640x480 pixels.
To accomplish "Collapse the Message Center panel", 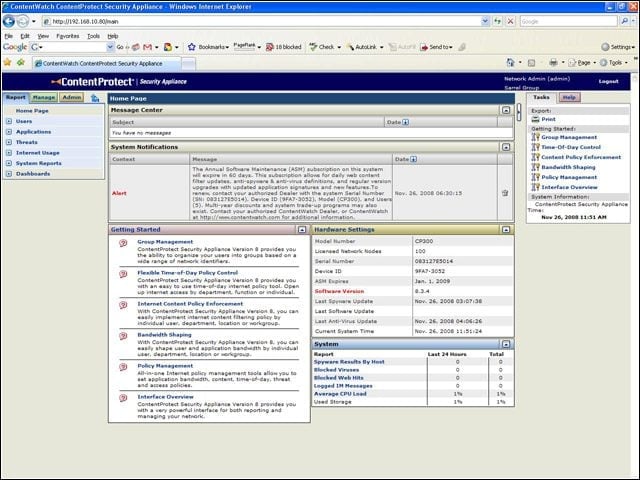I will pos(506,110).
